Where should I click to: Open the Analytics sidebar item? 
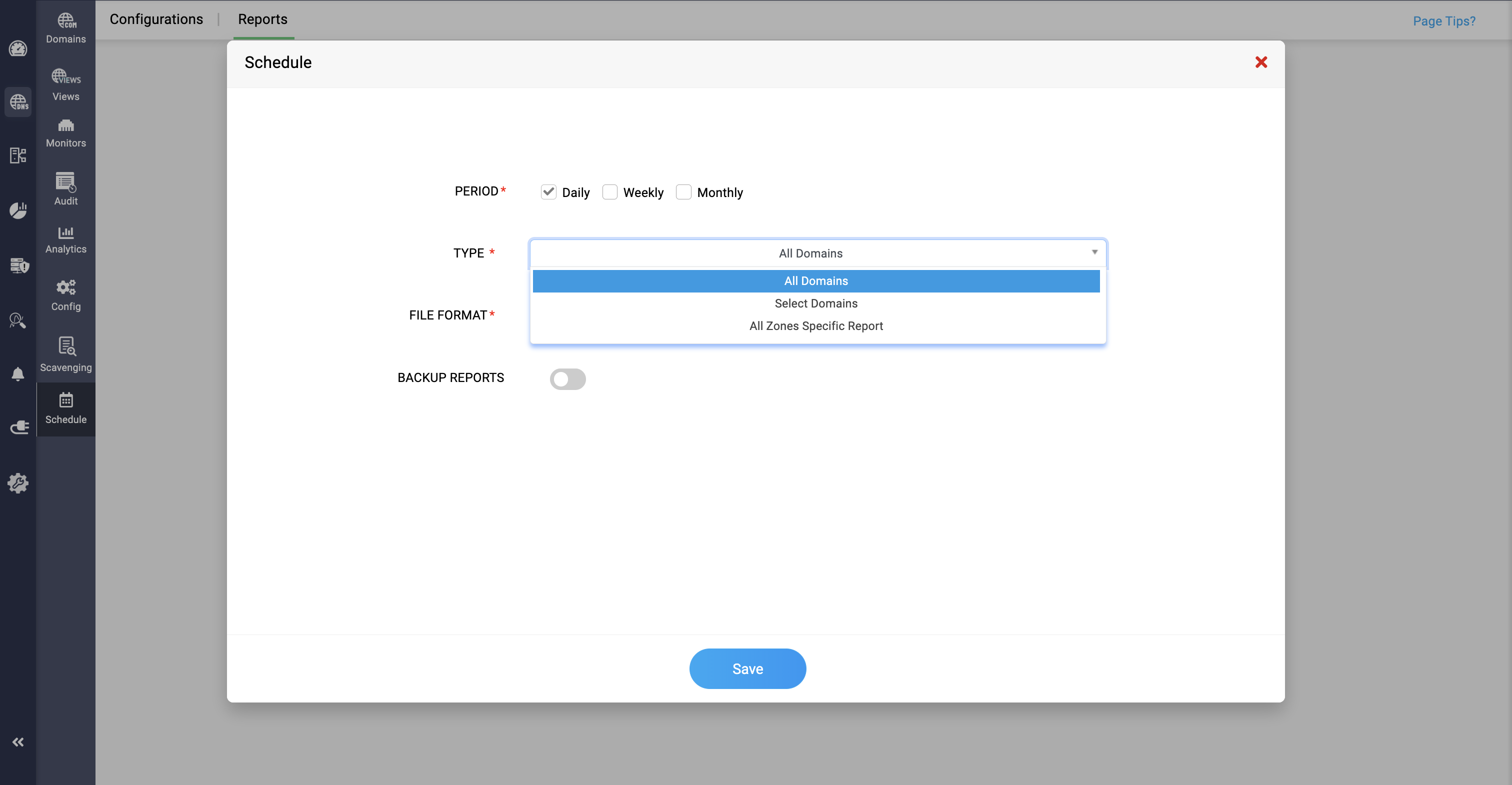65,239
